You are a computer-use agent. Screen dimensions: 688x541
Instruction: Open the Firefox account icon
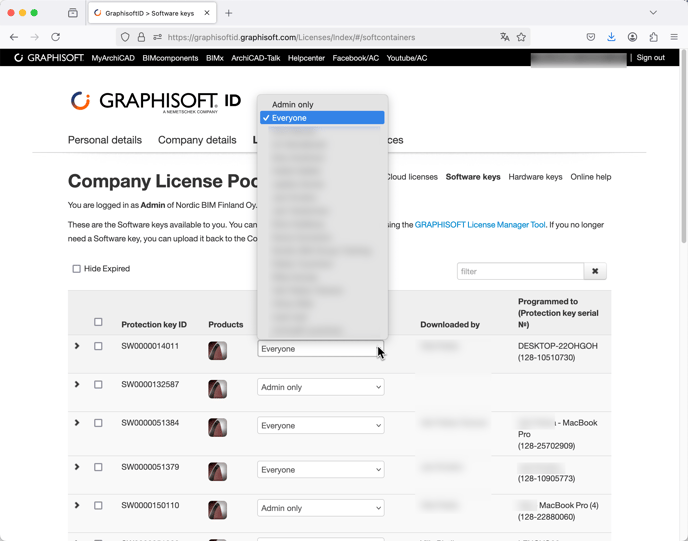click(x=632, y=37)
